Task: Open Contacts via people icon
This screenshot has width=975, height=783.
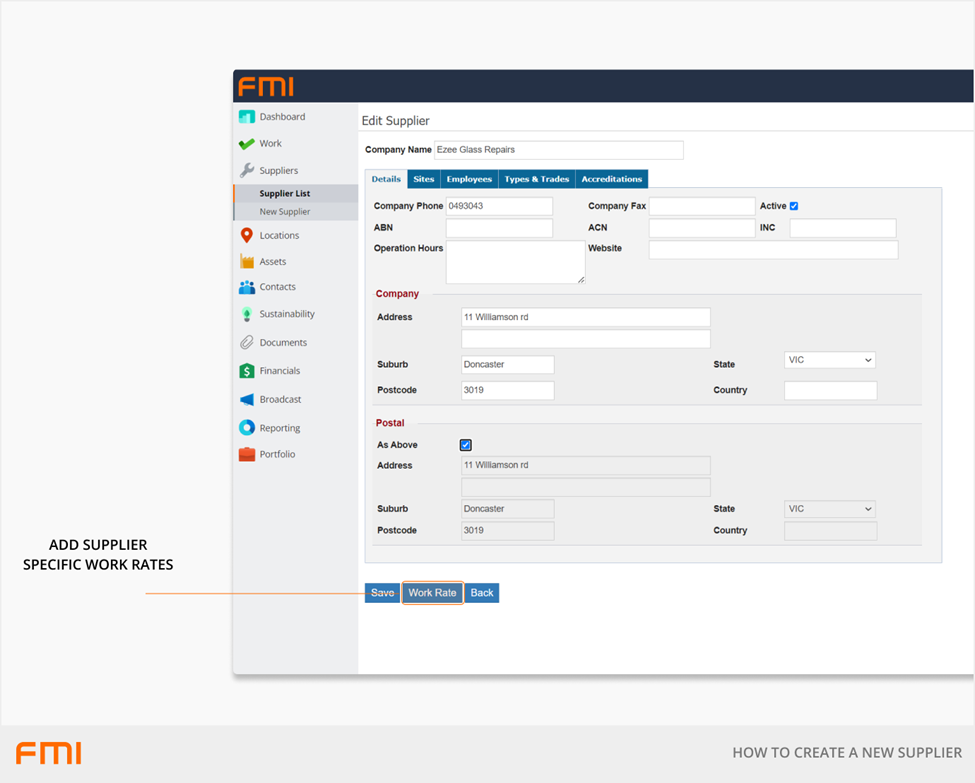Action: point(246,287)
